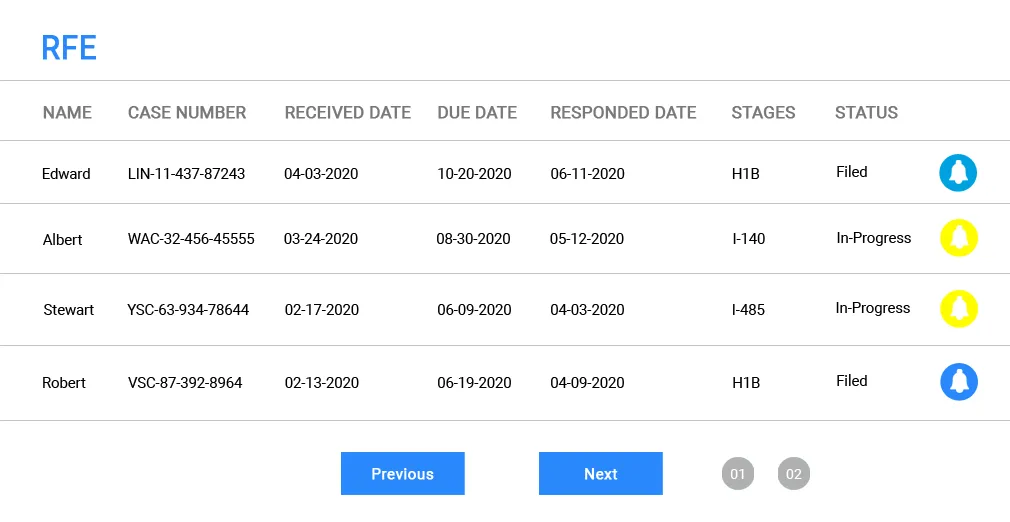Sort by the NAME column header
This screenshot has height=522, width=1010.
[x=67, y=113]
